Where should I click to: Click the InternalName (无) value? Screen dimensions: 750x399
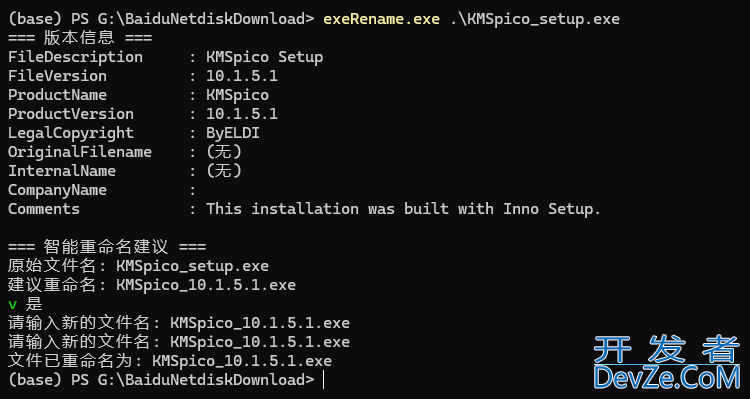pos(224,171)
